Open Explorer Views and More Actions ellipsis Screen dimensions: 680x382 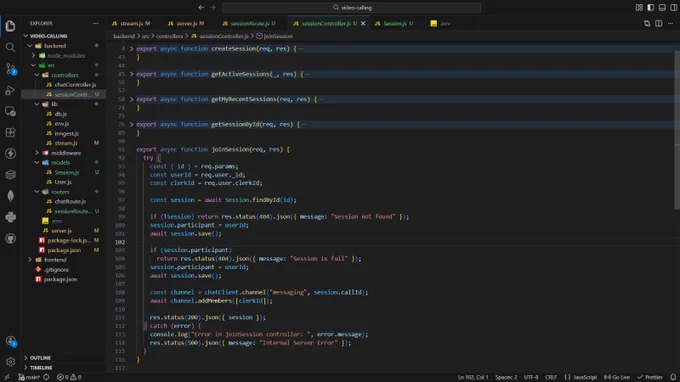tap(95, 23)
